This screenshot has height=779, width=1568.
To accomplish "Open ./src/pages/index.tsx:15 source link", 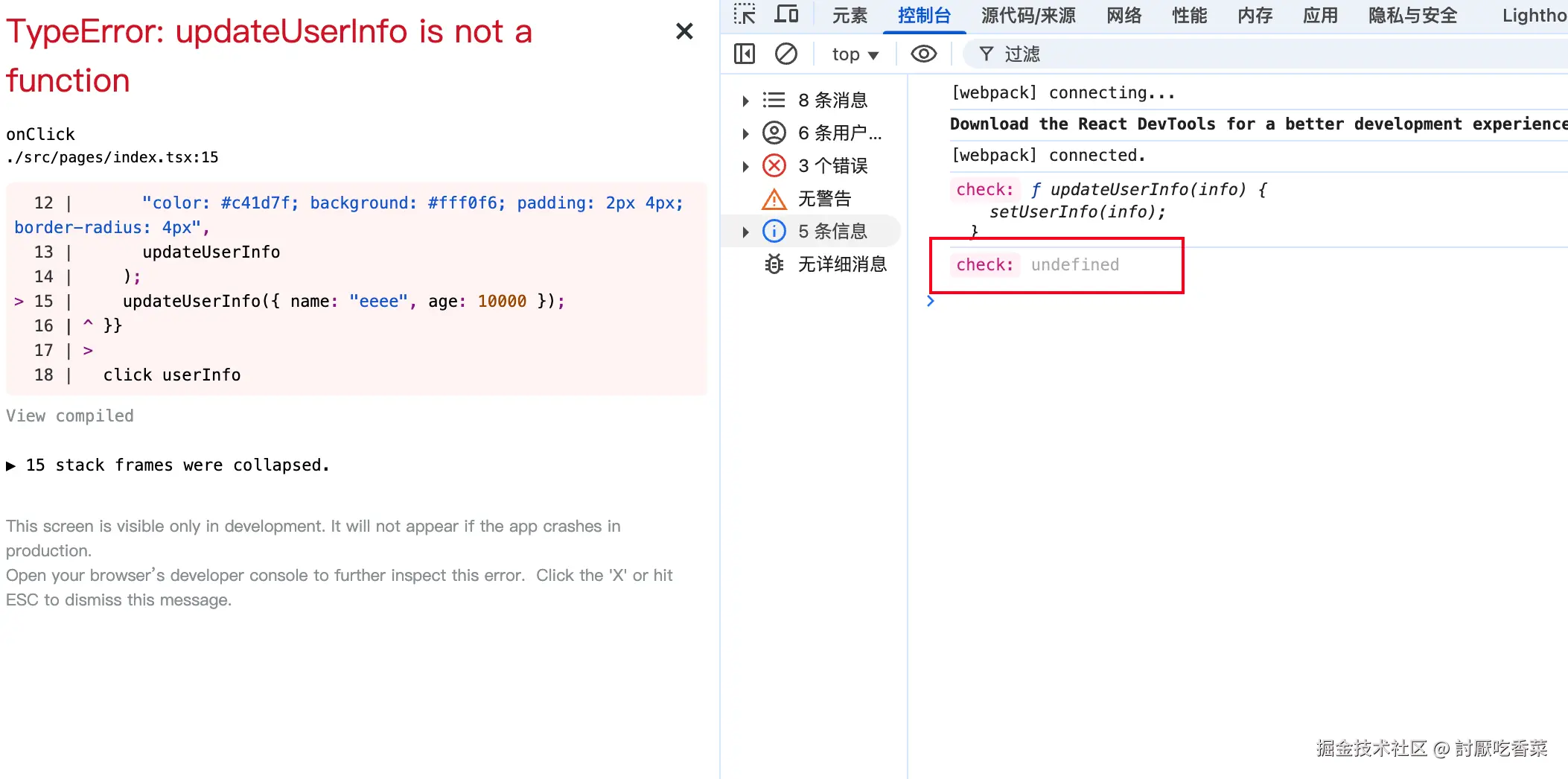I will point(112,157).
